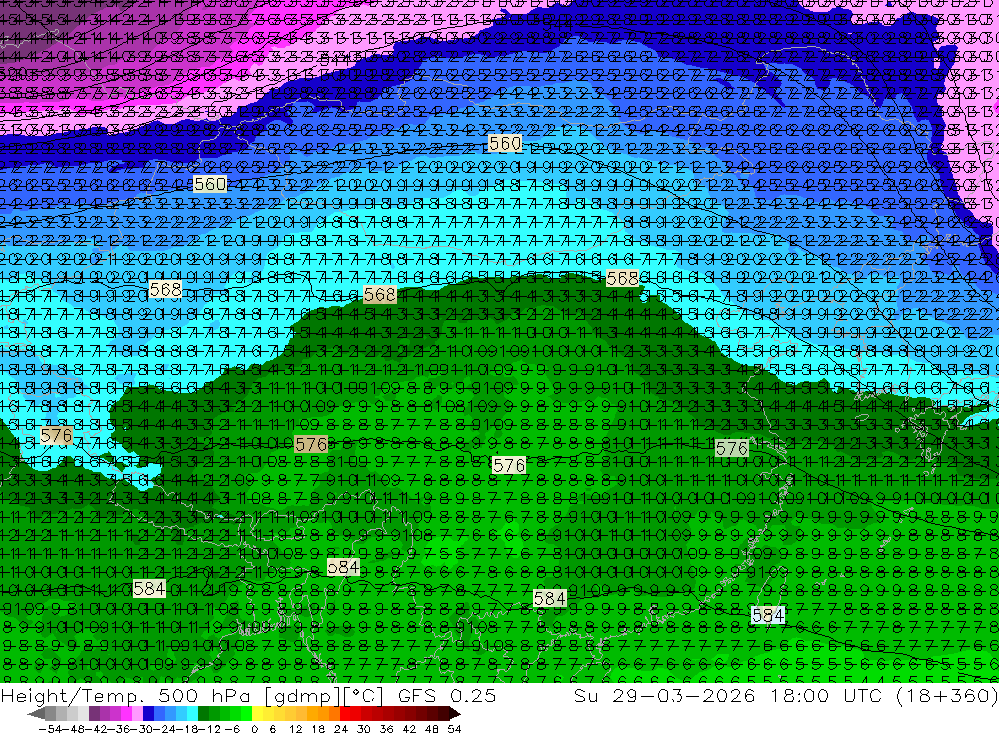Image resolution: width=1000 pixels, height=733 pixels.
Task: Click the '(18+360)' forecast hour text
Action: point(948,697)
